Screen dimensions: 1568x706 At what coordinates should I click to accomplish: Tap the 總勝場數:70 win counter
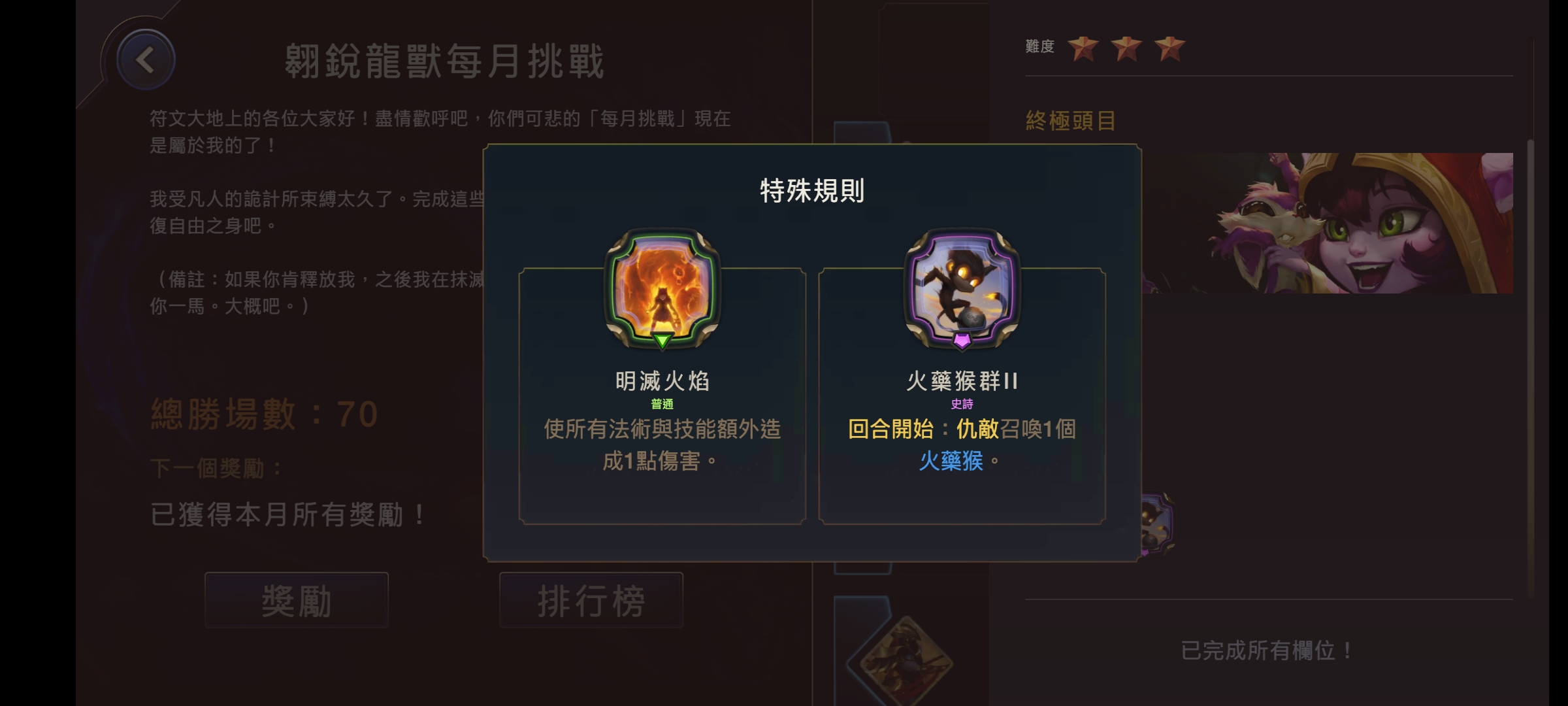pos(265,414)
